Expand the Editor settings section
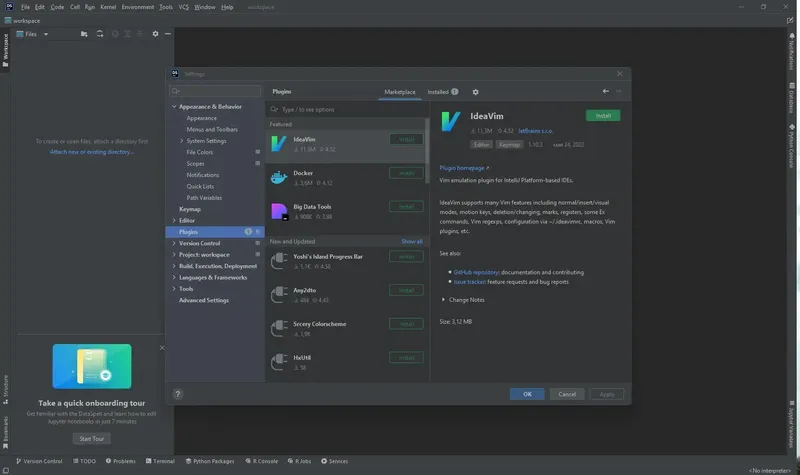800x475 pixels. [x=174, y=220]
